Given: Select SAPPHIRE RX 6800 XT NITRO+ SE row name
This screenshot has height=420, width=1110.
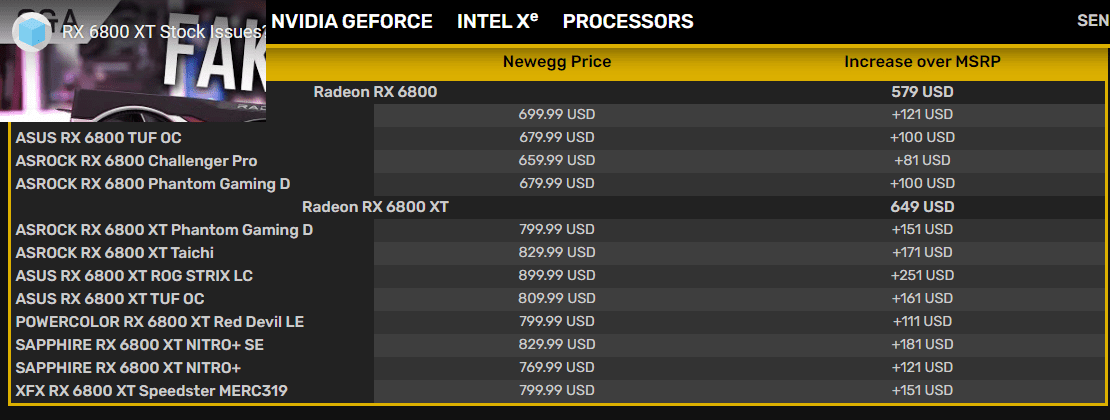Looking at the screenshot, I should coord(140,345).
